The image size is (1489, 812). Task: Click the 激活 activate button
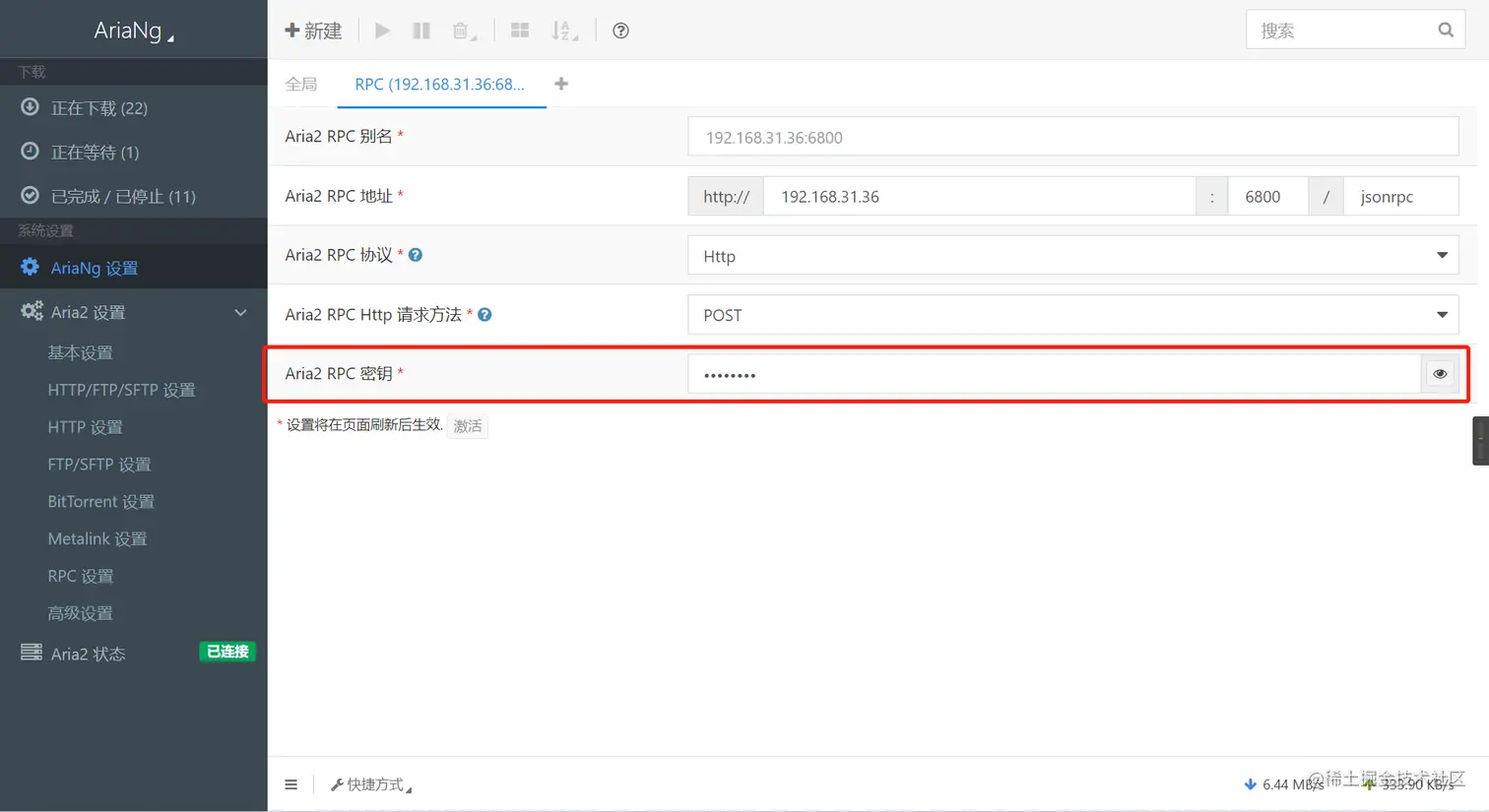click(x=468, y=426)
